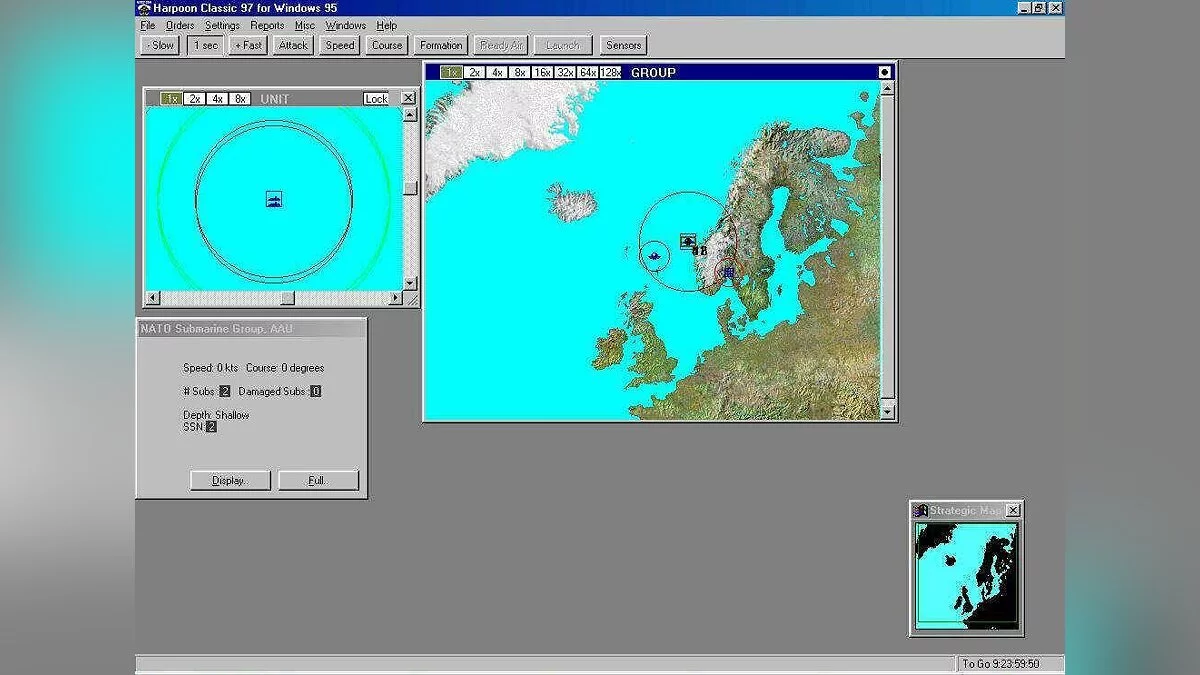Click the 1 sec time step button
Screen dimensions: 1200x675
[x=206, y=45]
